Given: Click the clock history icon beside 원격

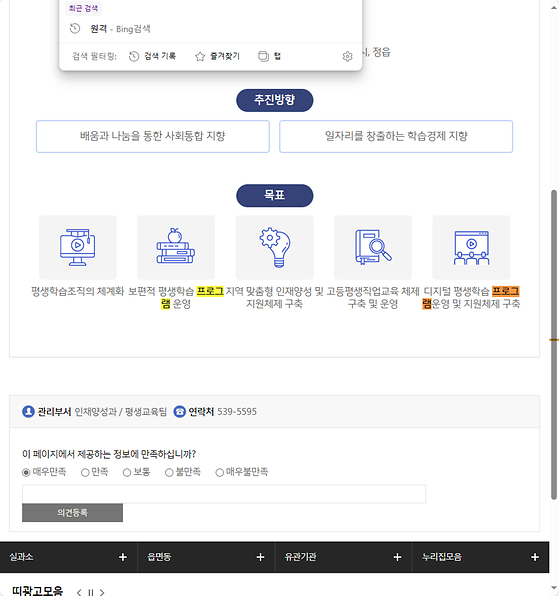Looking at the screenshot, I should (x=75, y=29).
